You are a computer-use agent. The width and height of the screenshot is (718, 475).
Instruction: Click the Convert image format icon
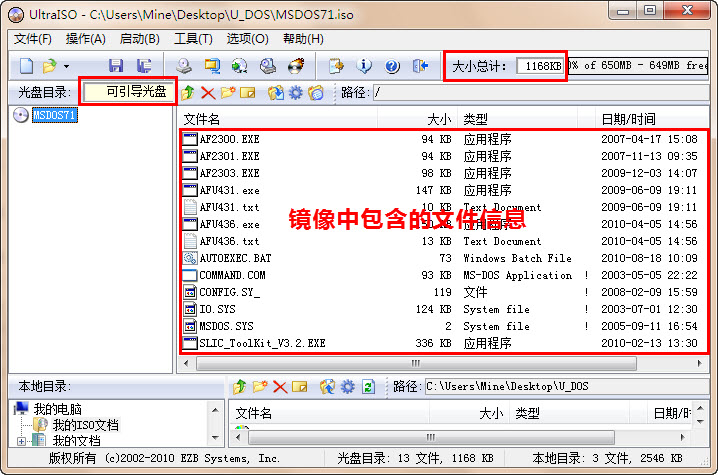212,66
